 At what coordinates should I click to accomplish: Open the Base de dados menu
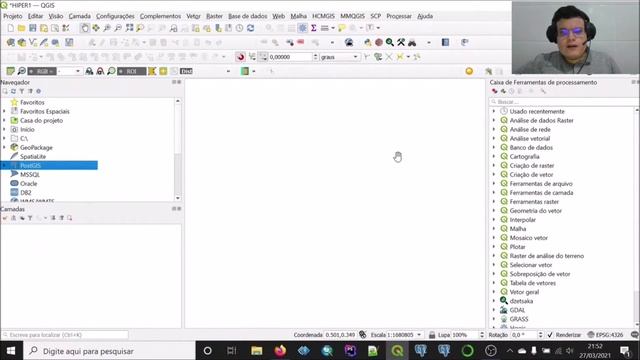point(247,16)
